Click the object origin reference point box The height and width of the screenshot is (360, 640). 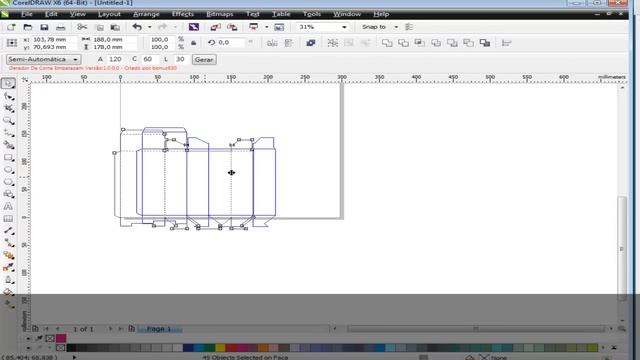pos(11,43)
